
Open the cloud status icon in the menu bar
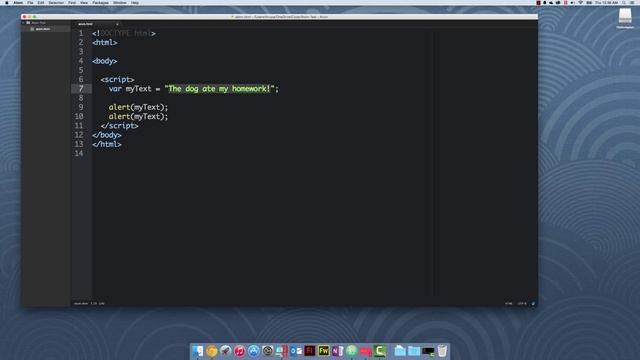tap(551, 2)
